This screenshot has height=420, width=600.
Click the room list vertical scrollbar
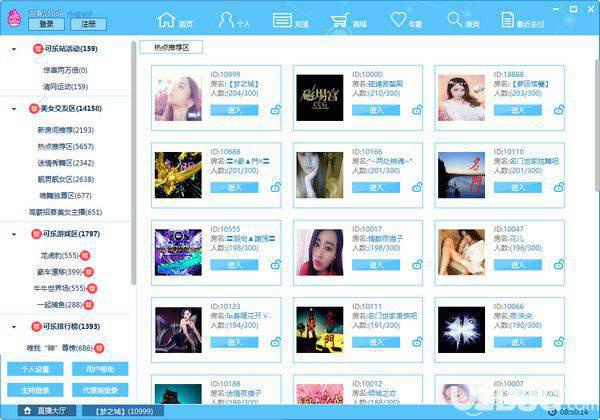coord(597,126)
